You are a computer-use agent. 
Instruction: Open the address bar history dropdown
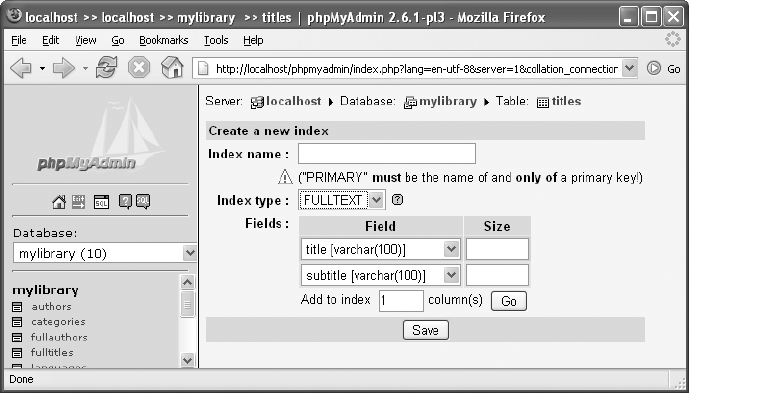coord(630,68)
